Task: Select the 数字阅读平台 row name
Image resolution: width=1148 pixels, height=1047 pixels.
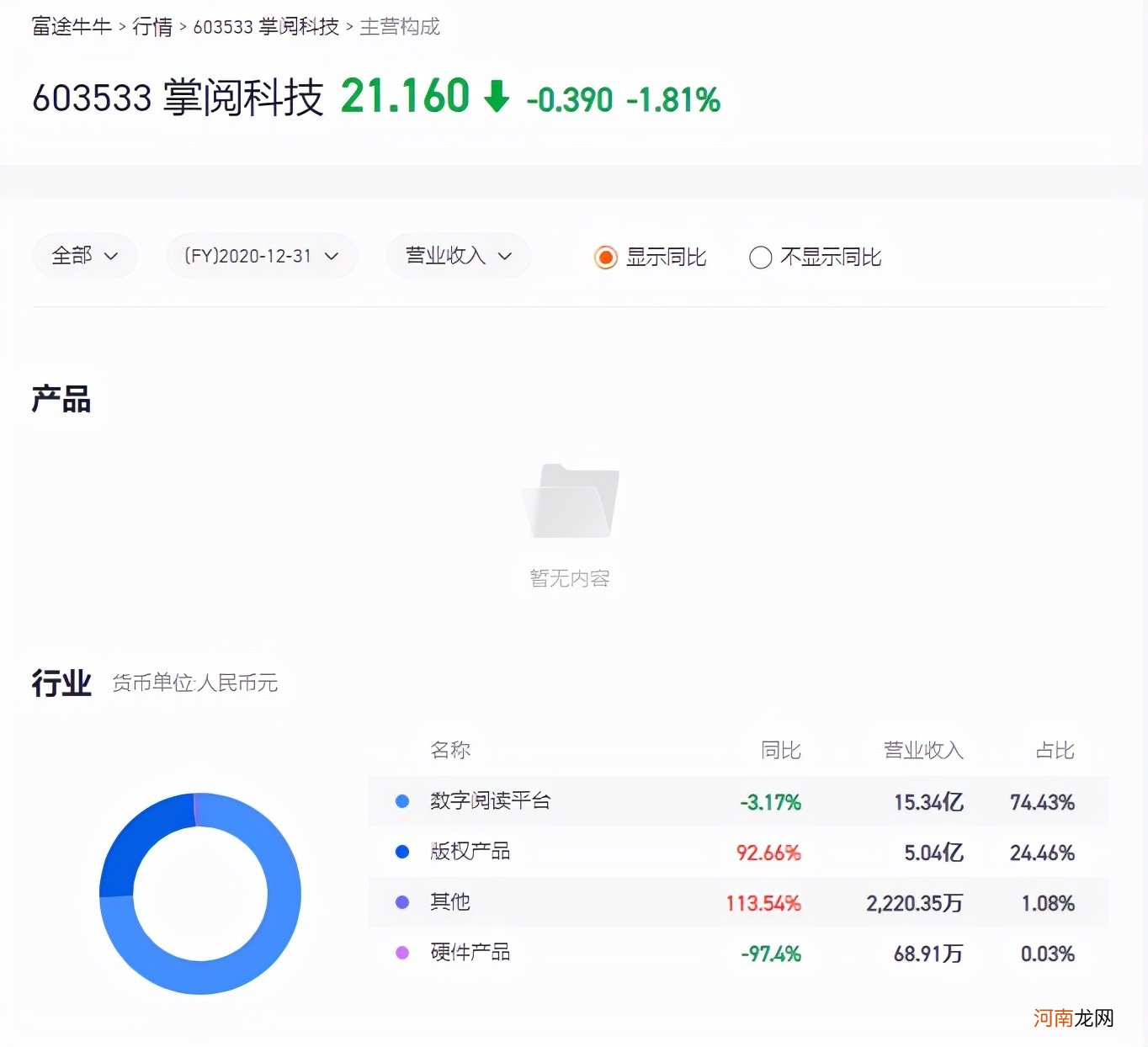Action: pos(490,801)
